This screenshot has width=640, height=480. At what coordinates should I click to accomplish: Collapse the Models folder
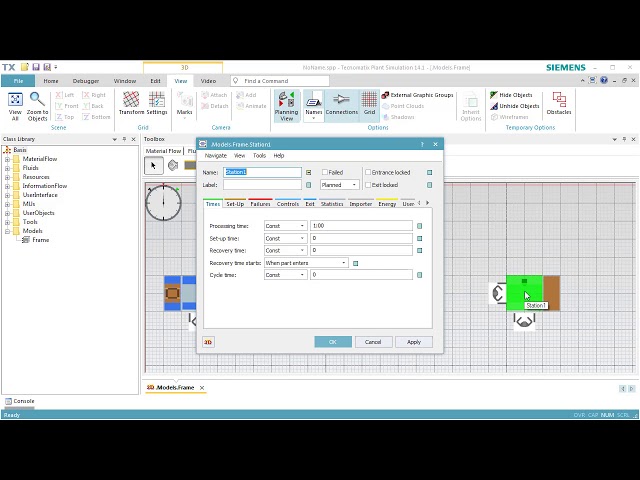point(7,231)
